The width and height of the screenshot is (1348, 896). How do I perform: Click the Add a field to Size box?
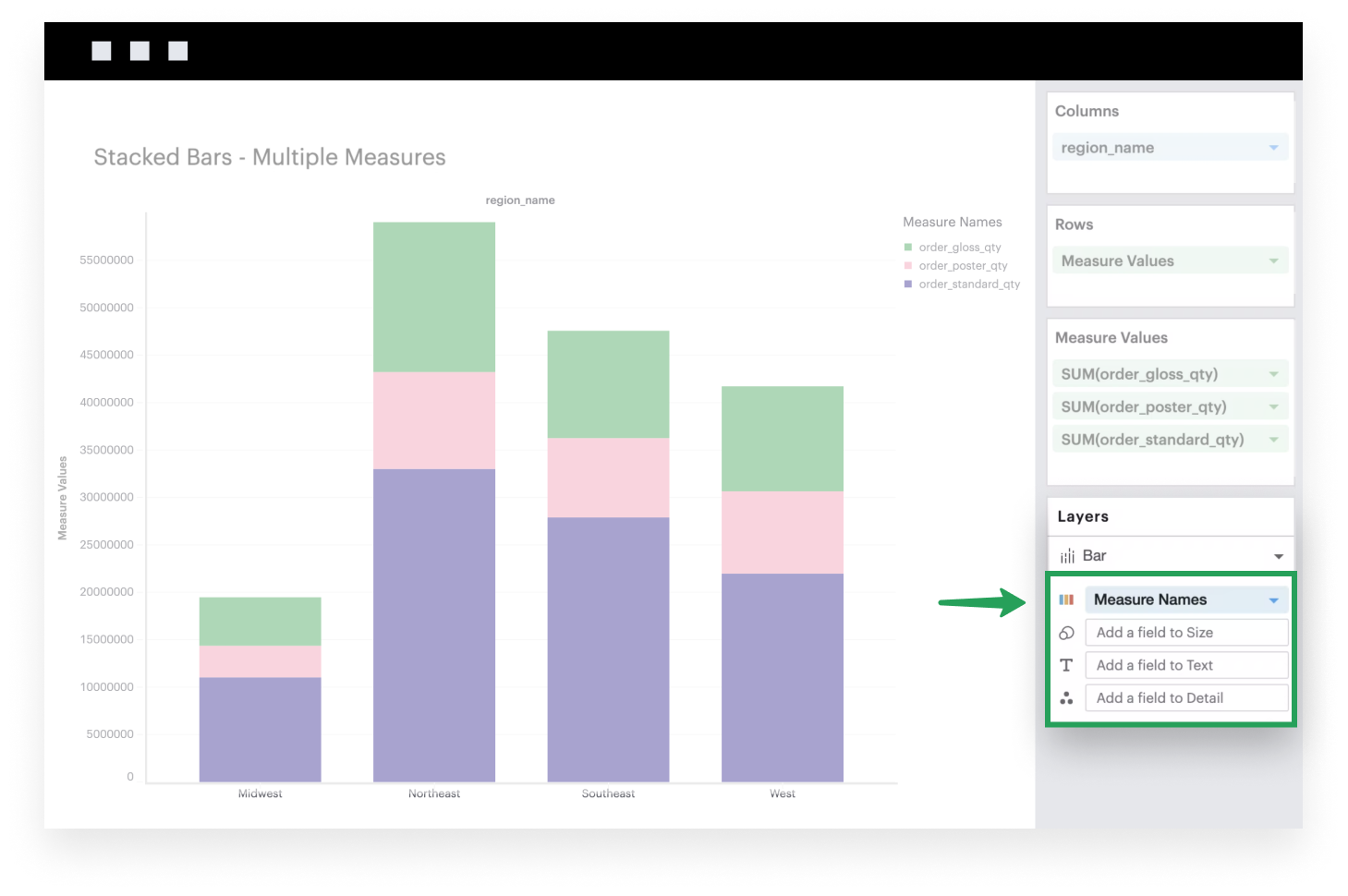(x=1186, y=633)
